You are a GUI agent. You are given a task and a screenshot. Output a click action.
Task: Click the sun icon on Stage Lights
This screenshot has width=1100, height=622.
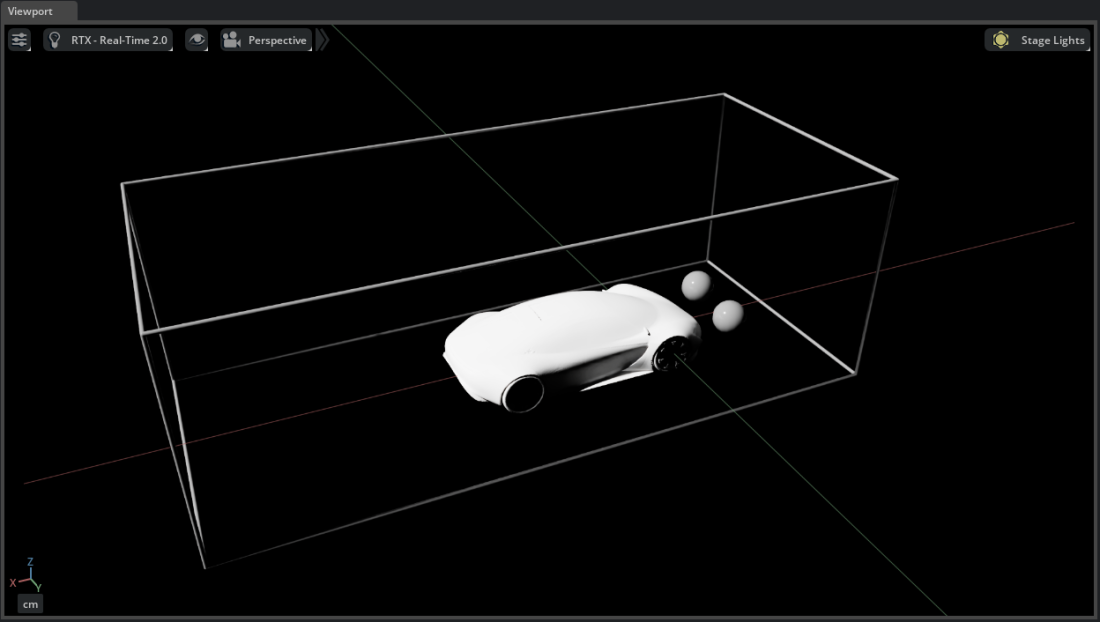tap(1001, 40)
